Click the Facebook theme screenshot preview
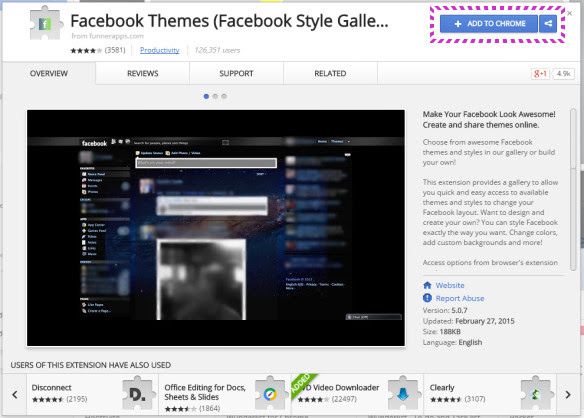Image resolution: width=584 pixels, height=418 pixels. [216, 228]
